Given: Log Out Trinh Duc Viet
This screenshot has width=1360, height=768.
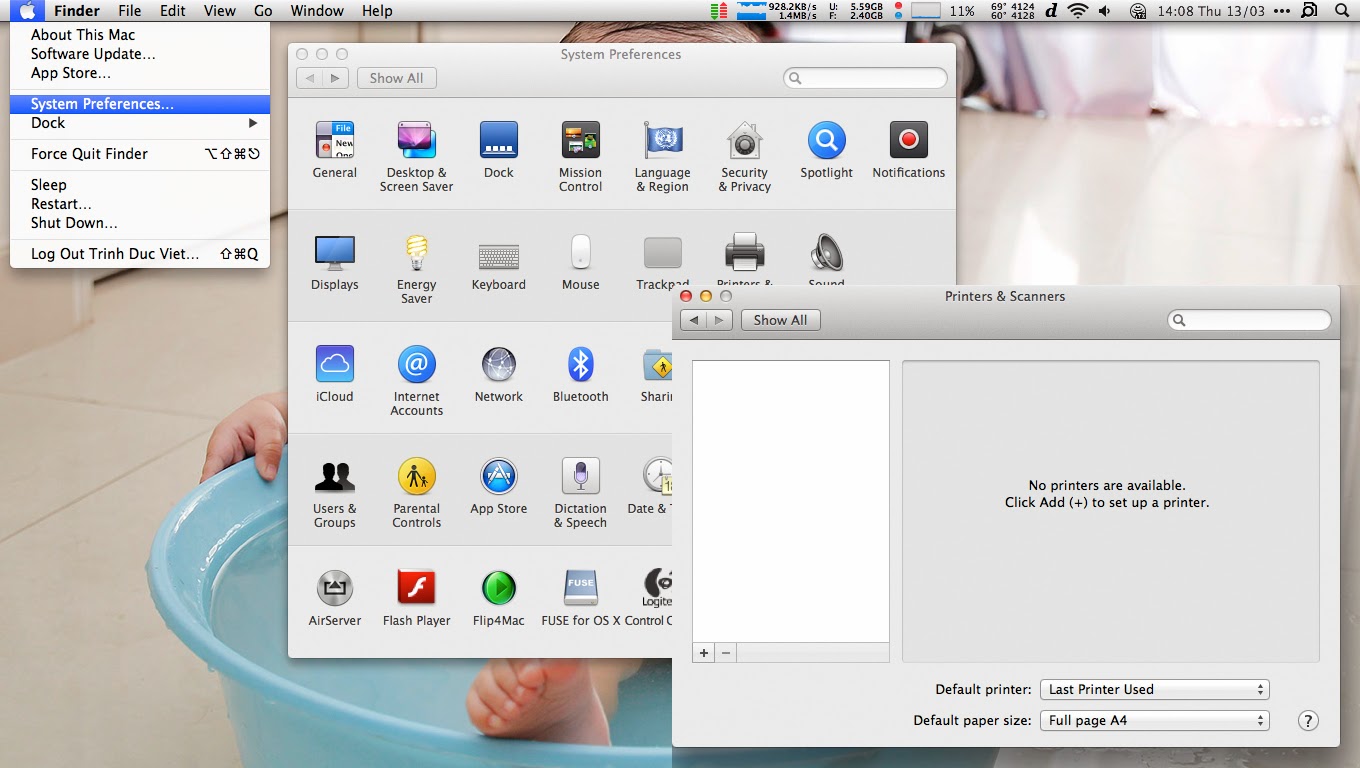Looking at the screenshot, I should pyautogui.click(x=140, y=254).
